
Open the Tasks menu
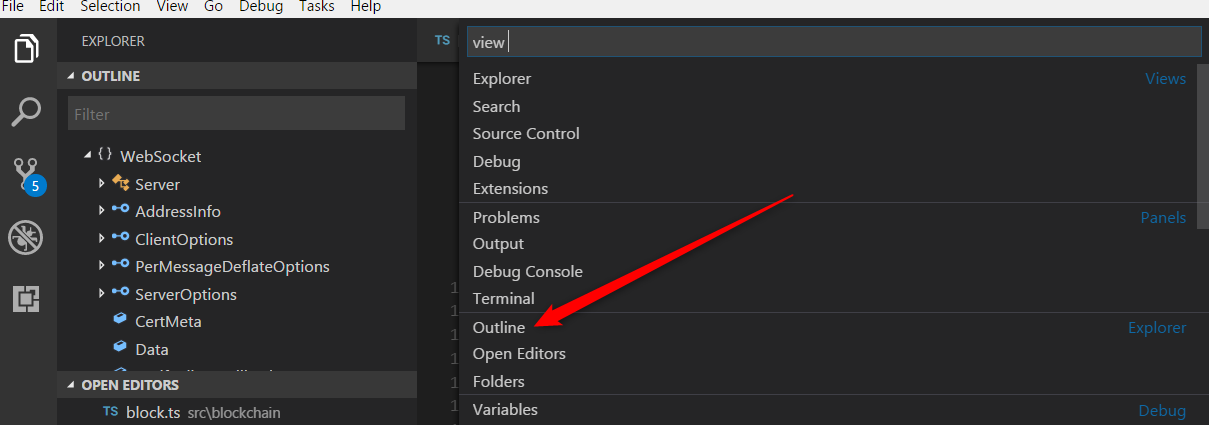tap(317, 7)
